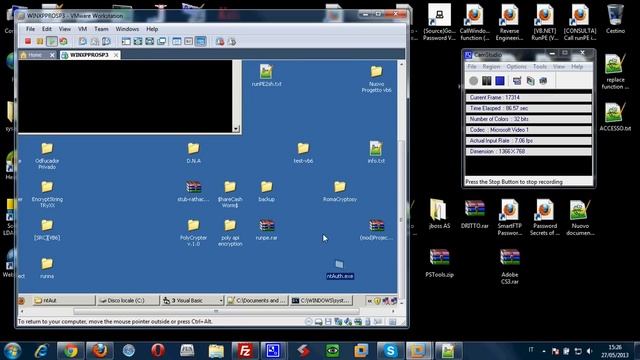Open the Team menu in VMware Workstation
This screenshot has width=640, height=360.
click(x=101, y=29)
